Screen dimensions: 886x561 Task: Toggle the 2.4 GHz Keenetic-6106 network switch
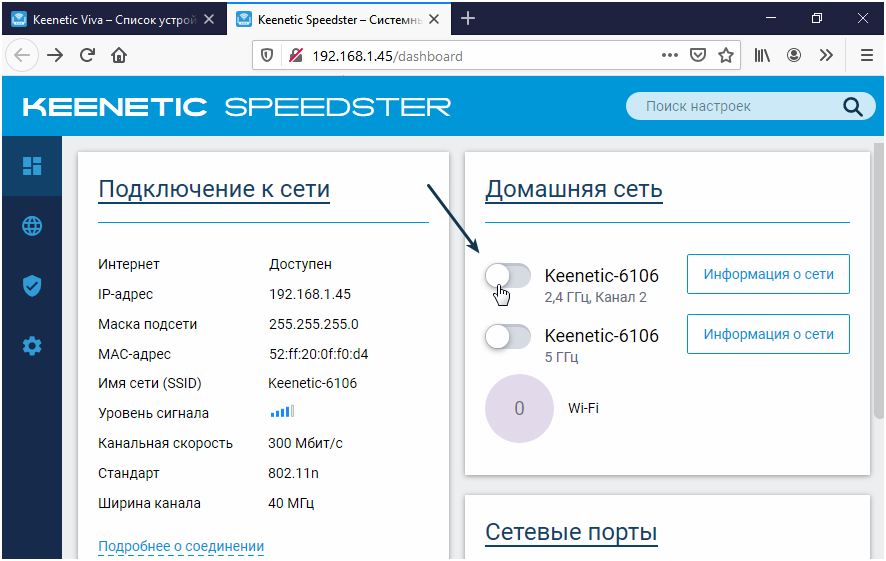pyautogui.click(x=507, y=276)
